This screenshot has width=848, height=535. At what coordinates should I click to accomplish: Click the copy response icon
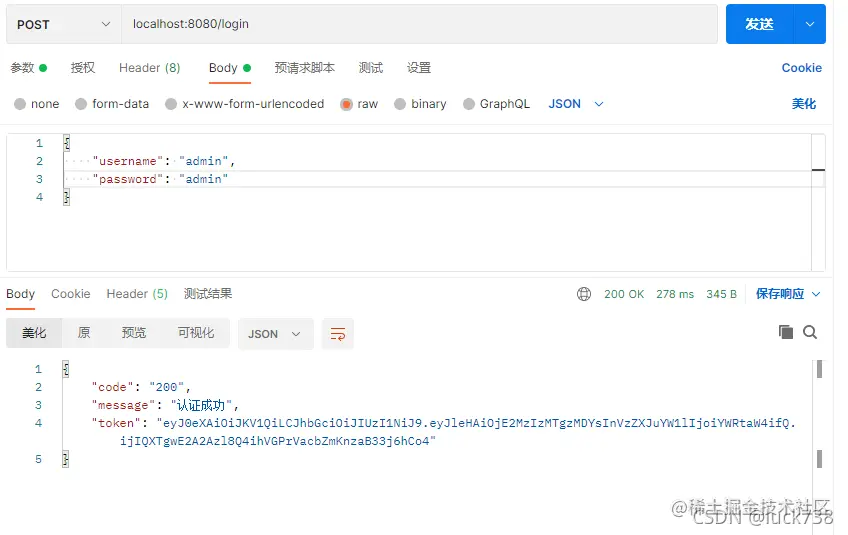[786, 332]
